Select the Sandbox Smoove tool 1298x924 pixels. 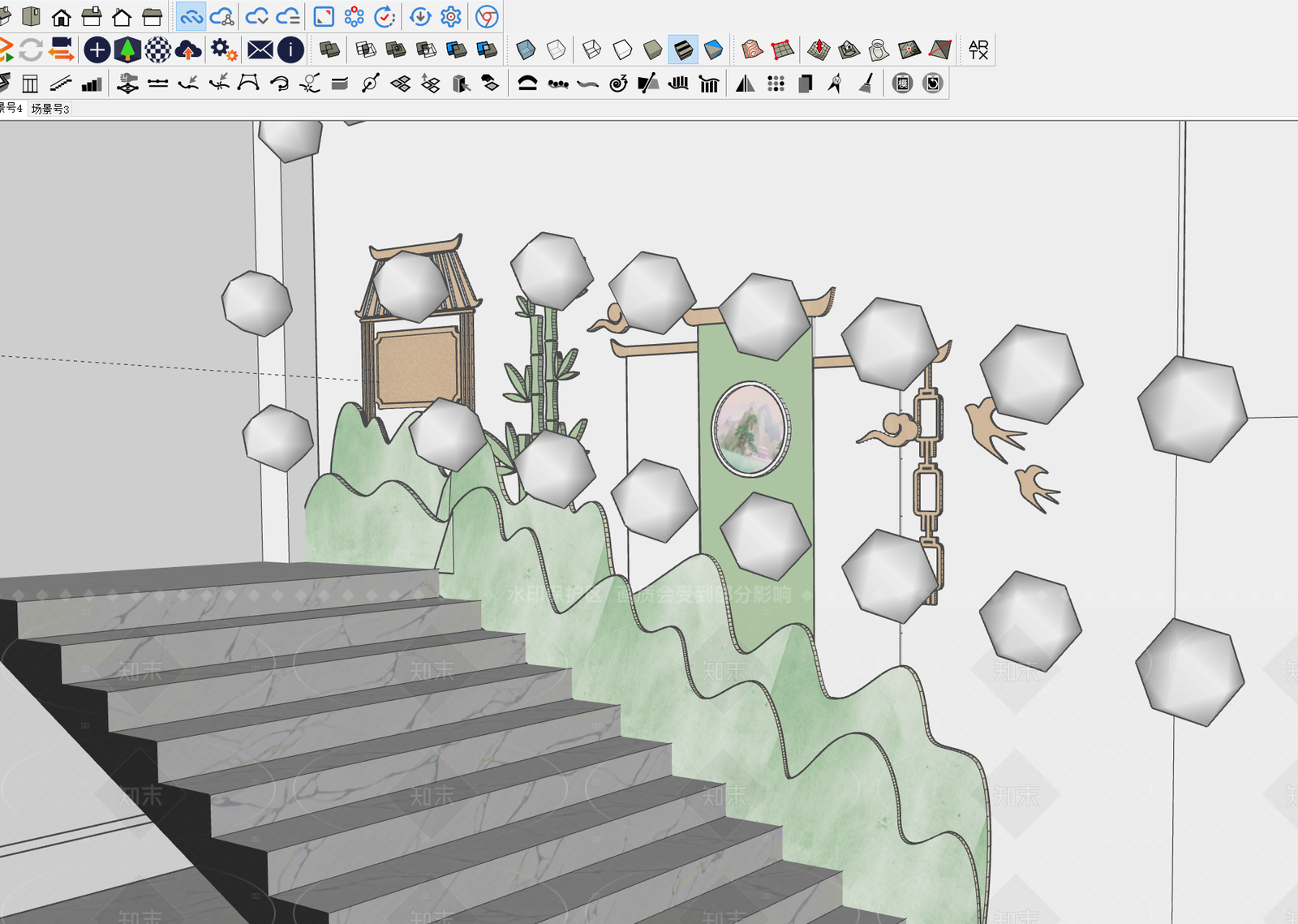819,49
